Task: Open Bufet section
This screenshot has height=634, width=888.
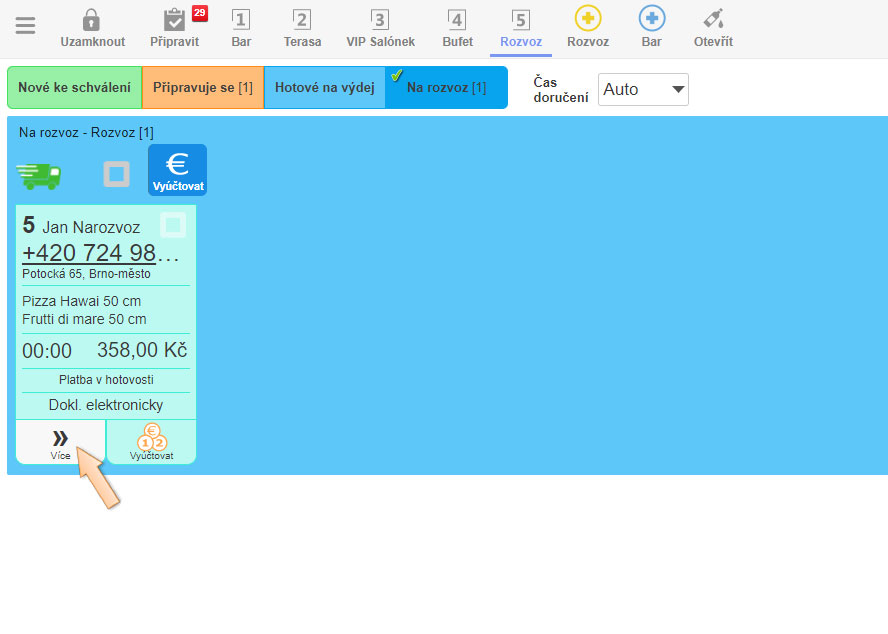Action: click(x=457, y=20)
